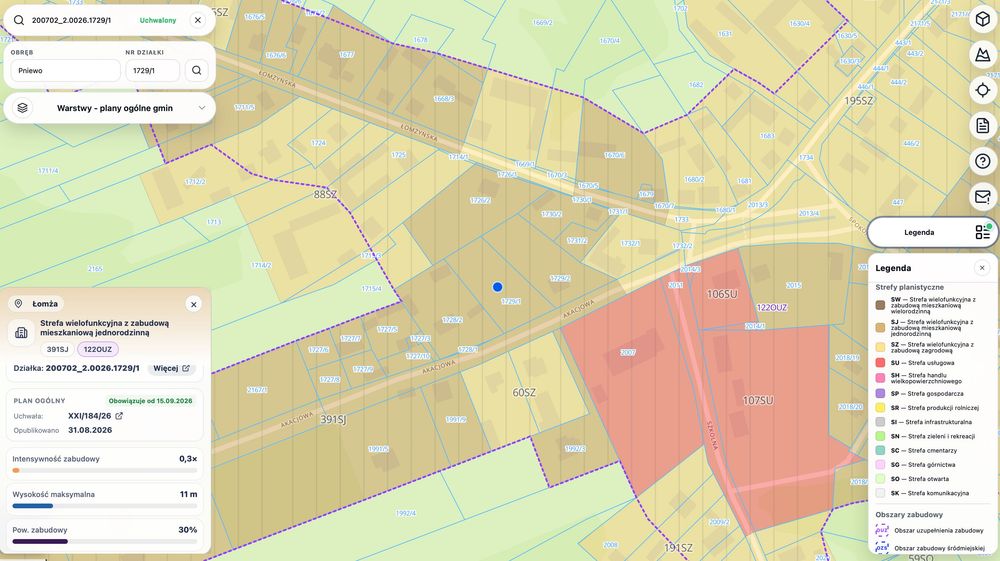Screen dimensions: 1000x561
Task: Click the SZKOLNA street label
Action: coord(712,435)
